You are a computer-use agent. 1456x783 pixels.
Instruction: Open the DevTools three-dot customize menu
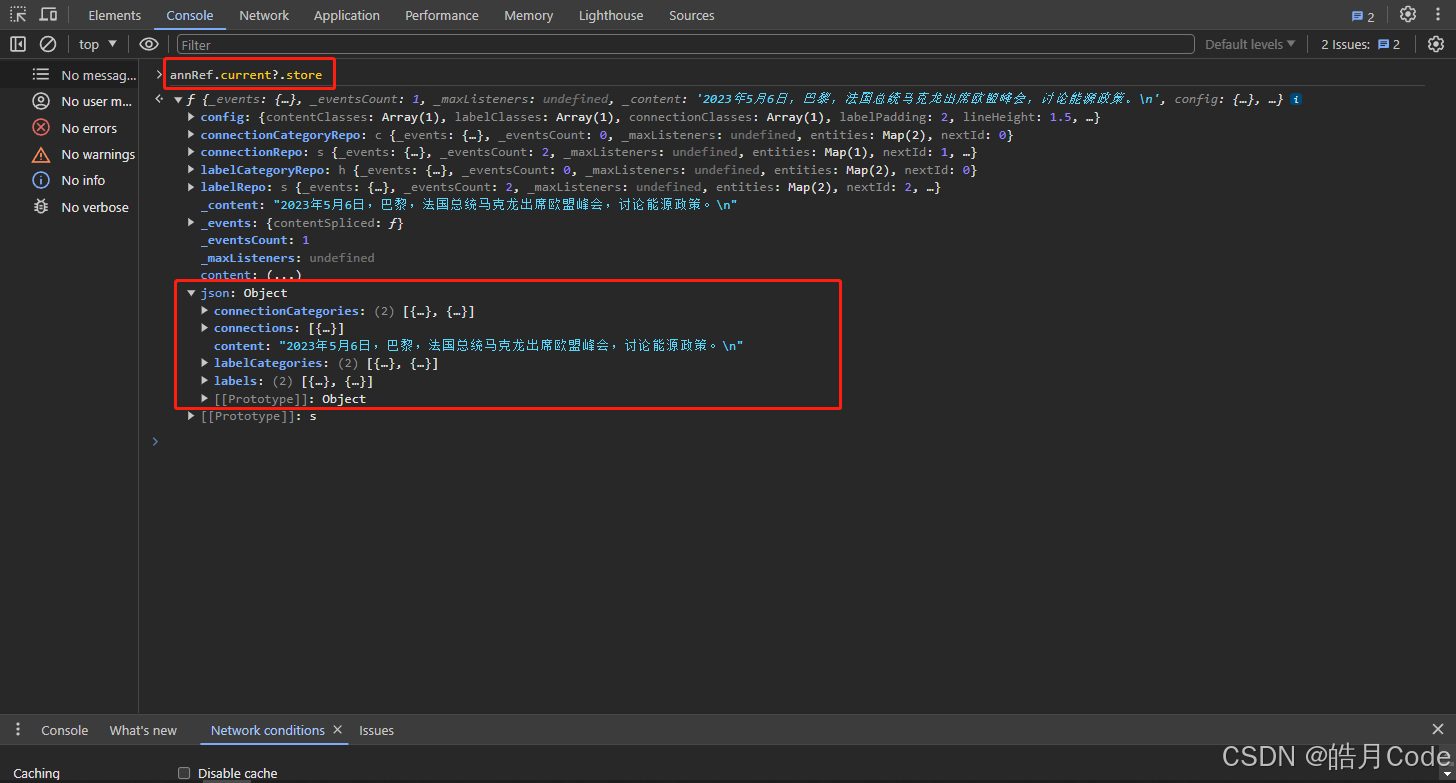(1437, 15)
